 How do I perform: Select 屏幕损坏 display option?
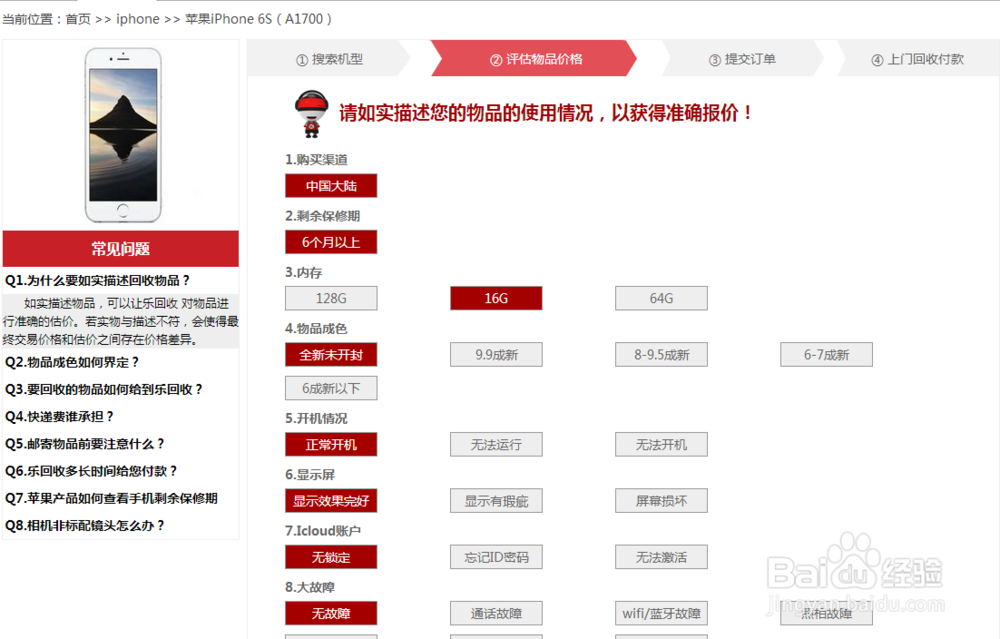[661, 501]
